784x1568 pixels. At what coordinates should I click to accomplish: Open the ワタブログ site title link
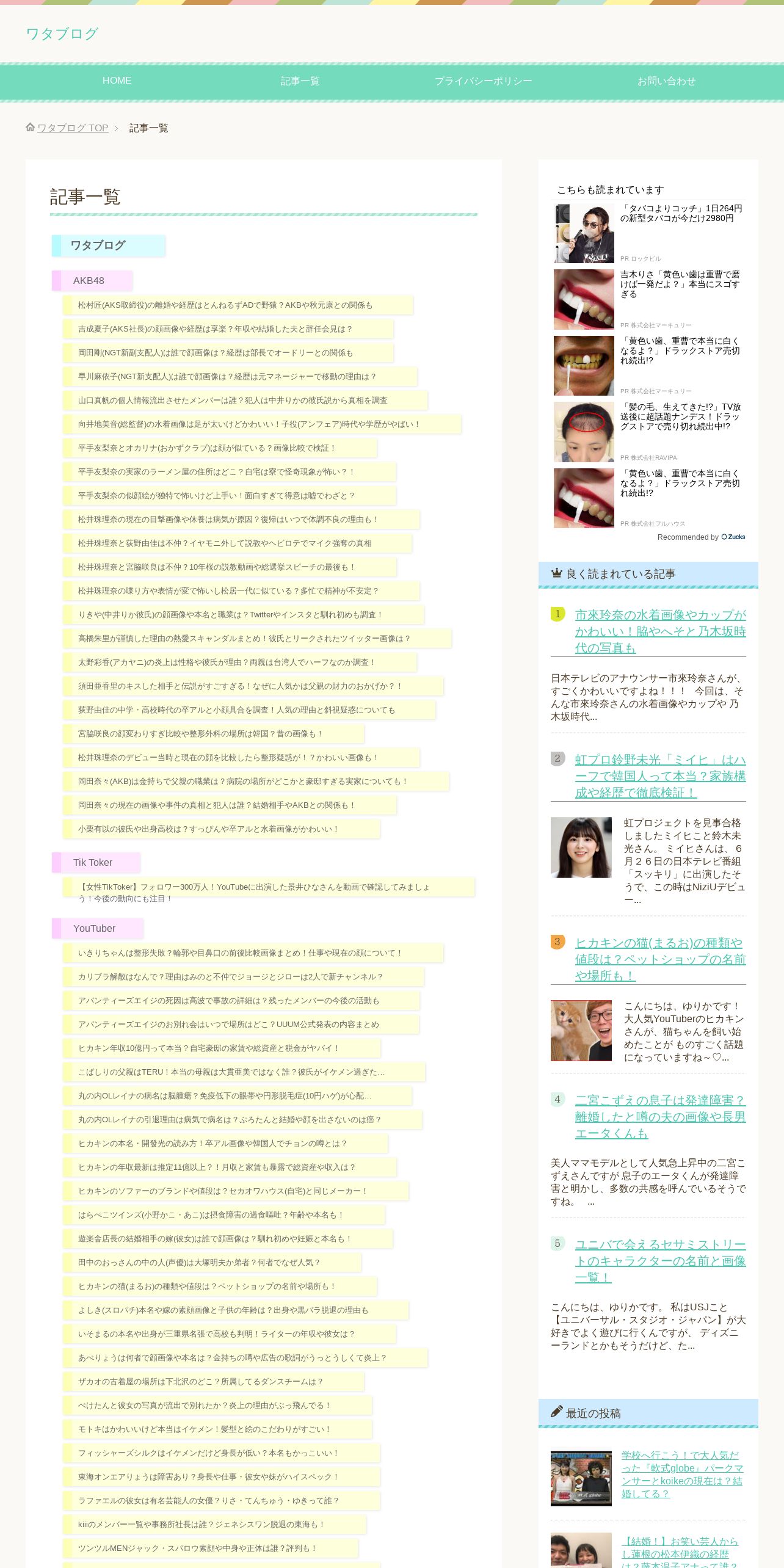(62, 34)
